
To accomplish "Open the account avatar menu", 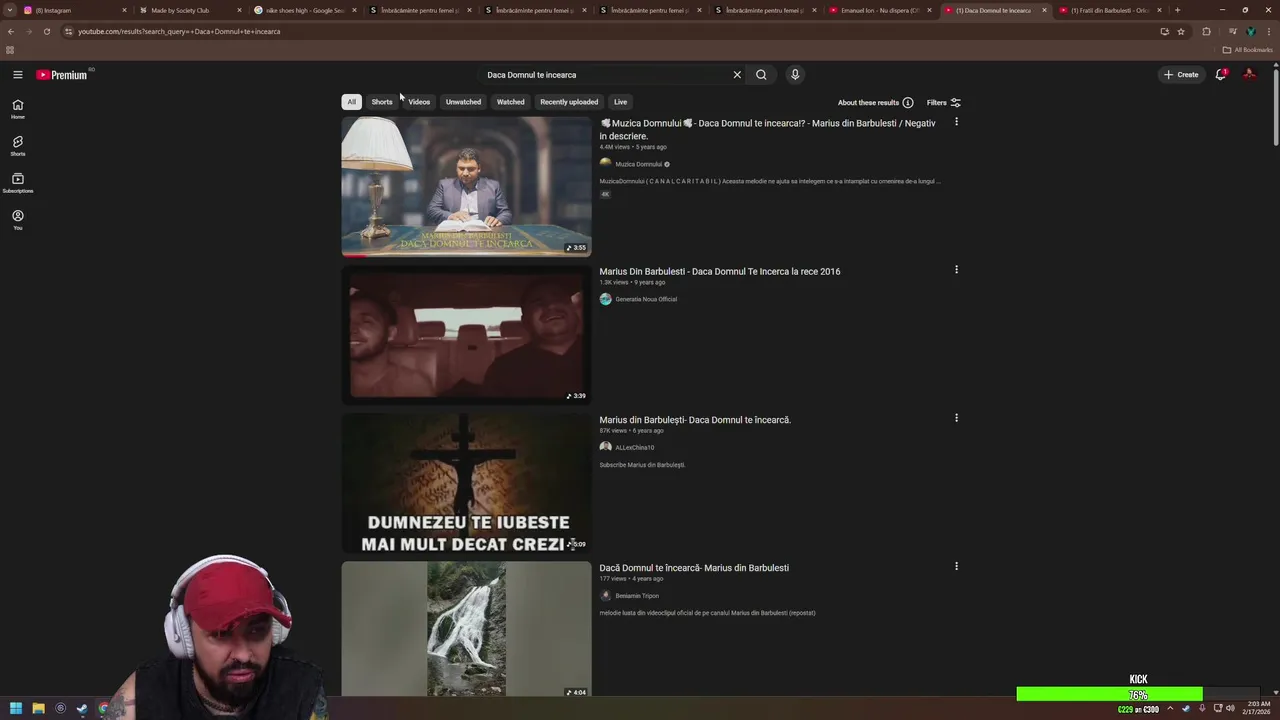I will point(1249,75).
